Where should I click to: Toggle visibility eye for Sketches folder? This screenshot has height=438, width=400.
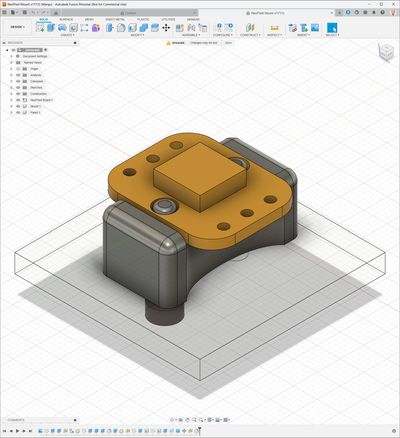click(x=18, y=87)
